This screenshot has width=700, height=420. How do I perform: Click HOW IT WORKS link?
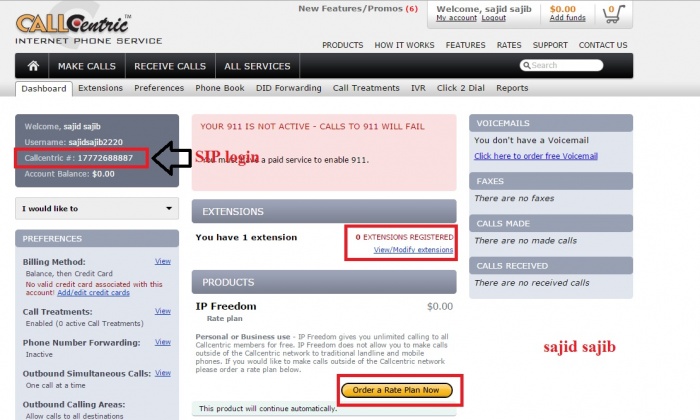[404, 45]
